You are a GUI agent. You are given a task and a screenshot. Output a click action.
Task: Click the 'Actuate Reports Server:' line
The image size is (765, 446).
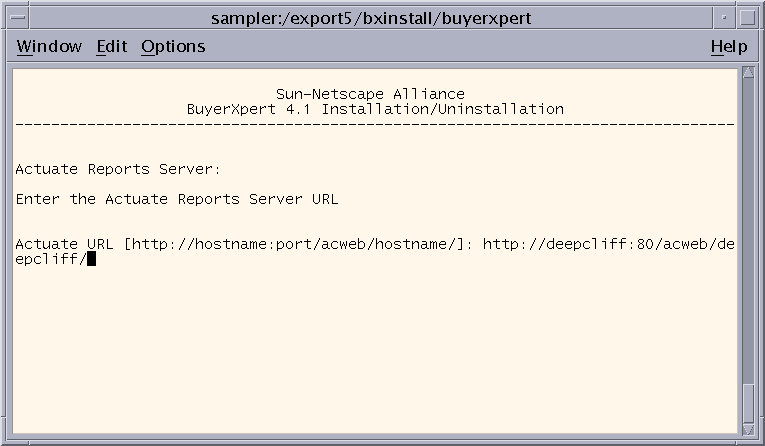118,169
